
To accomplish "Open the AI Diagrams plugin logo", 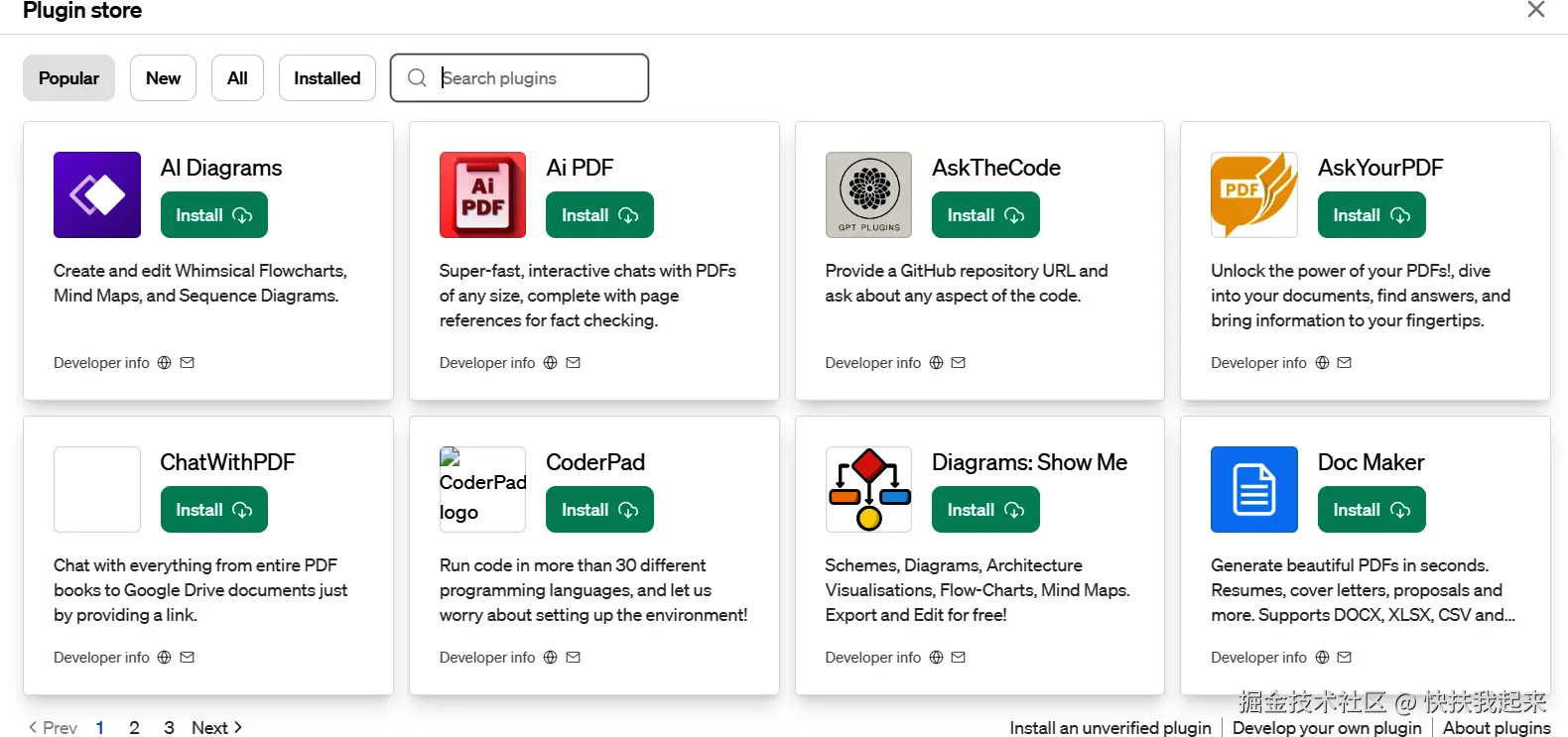I will [97, 194].
